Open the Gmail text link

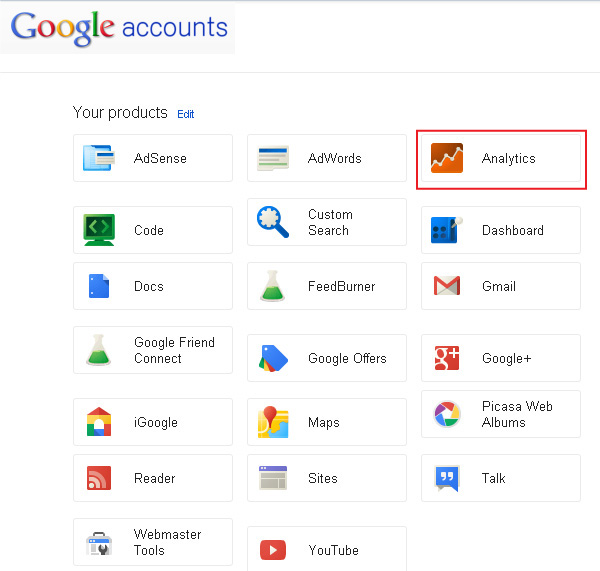pyautogui.click(x=499, y=286)
